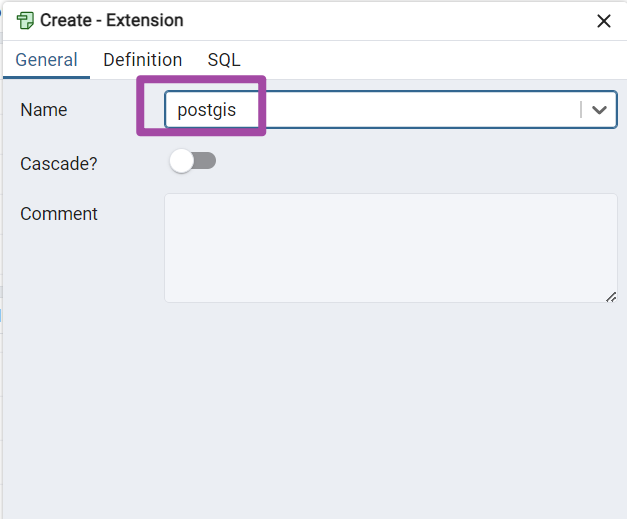
Task: Click the Comment box resize handle
Action: click(x=611, y=296)
